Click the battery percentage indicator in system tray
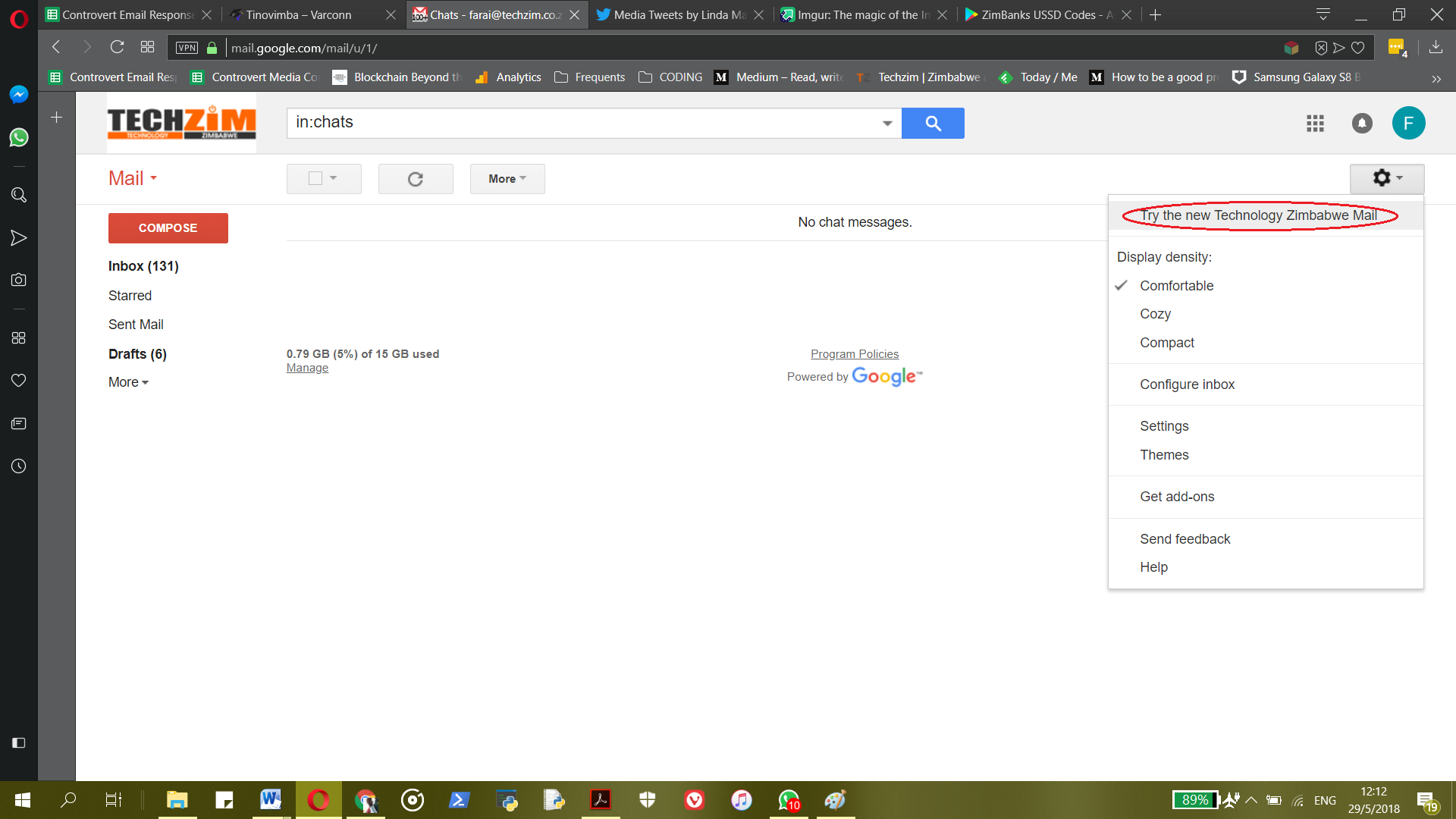 (1196, 799)
